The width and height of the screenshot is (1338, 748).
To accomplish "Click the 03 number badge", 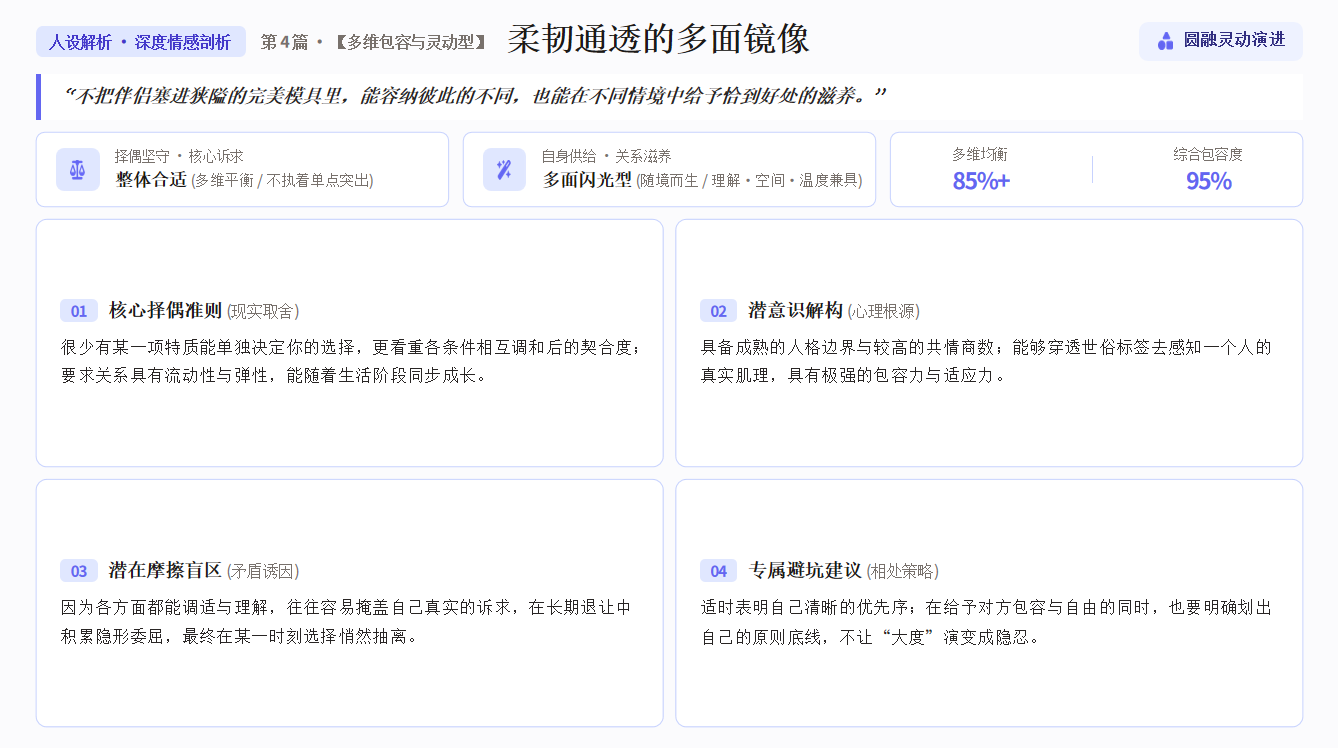I will (79, 571).
